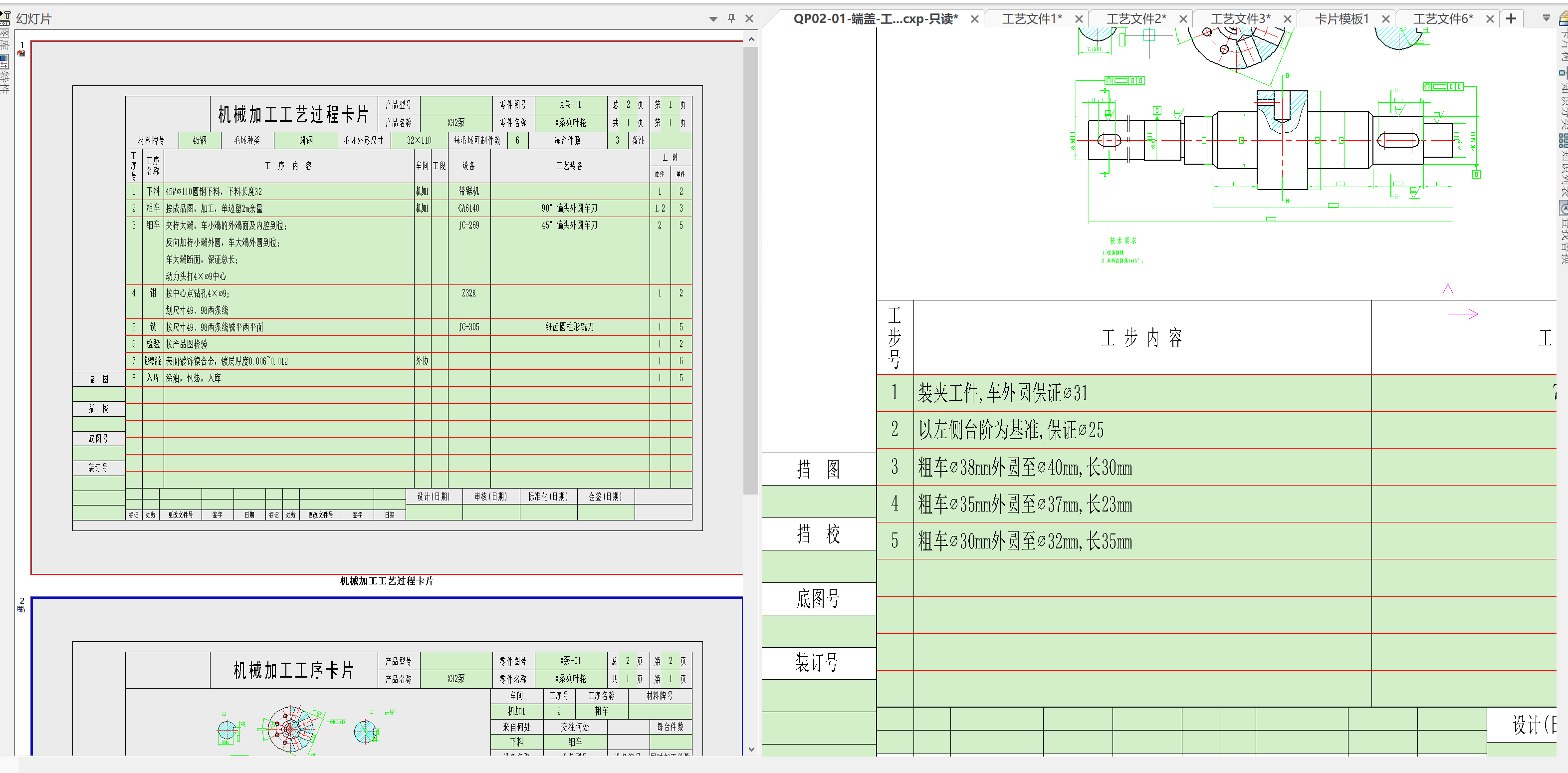Select step 1 cell 装夹工件,车外圆保证⌀31
Screen dimensions: 1568x773
[x=1142, y=393]
